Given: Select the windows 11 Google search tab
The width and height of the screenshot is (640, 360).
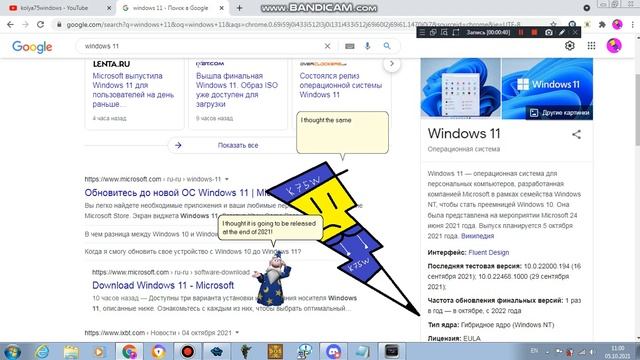Looking at the screenshot, I should [170, 8].
